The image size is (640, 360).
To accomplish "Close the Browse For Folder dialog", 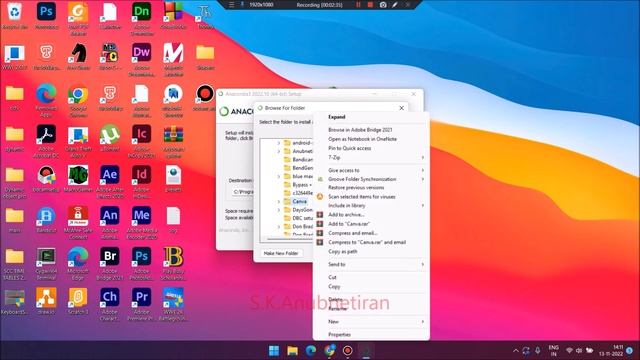I will (401, 108).
